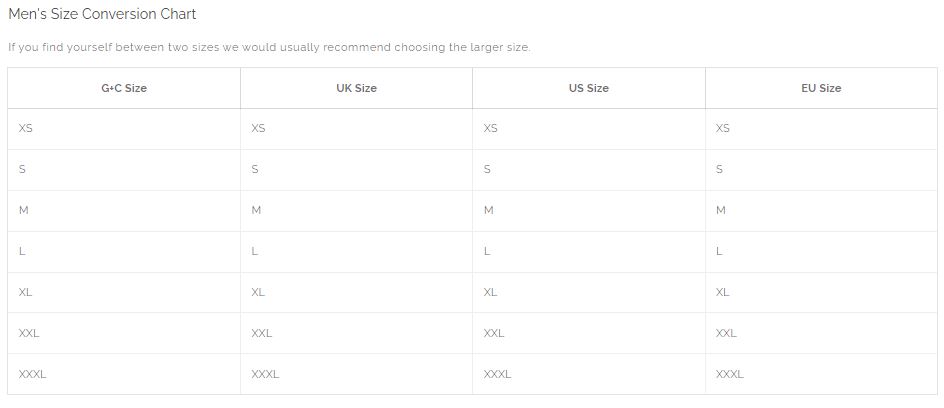This screenshot has width=944, height=408.
Task: Click XXXL in the US Size column
Action: click(x=497, y=374)
